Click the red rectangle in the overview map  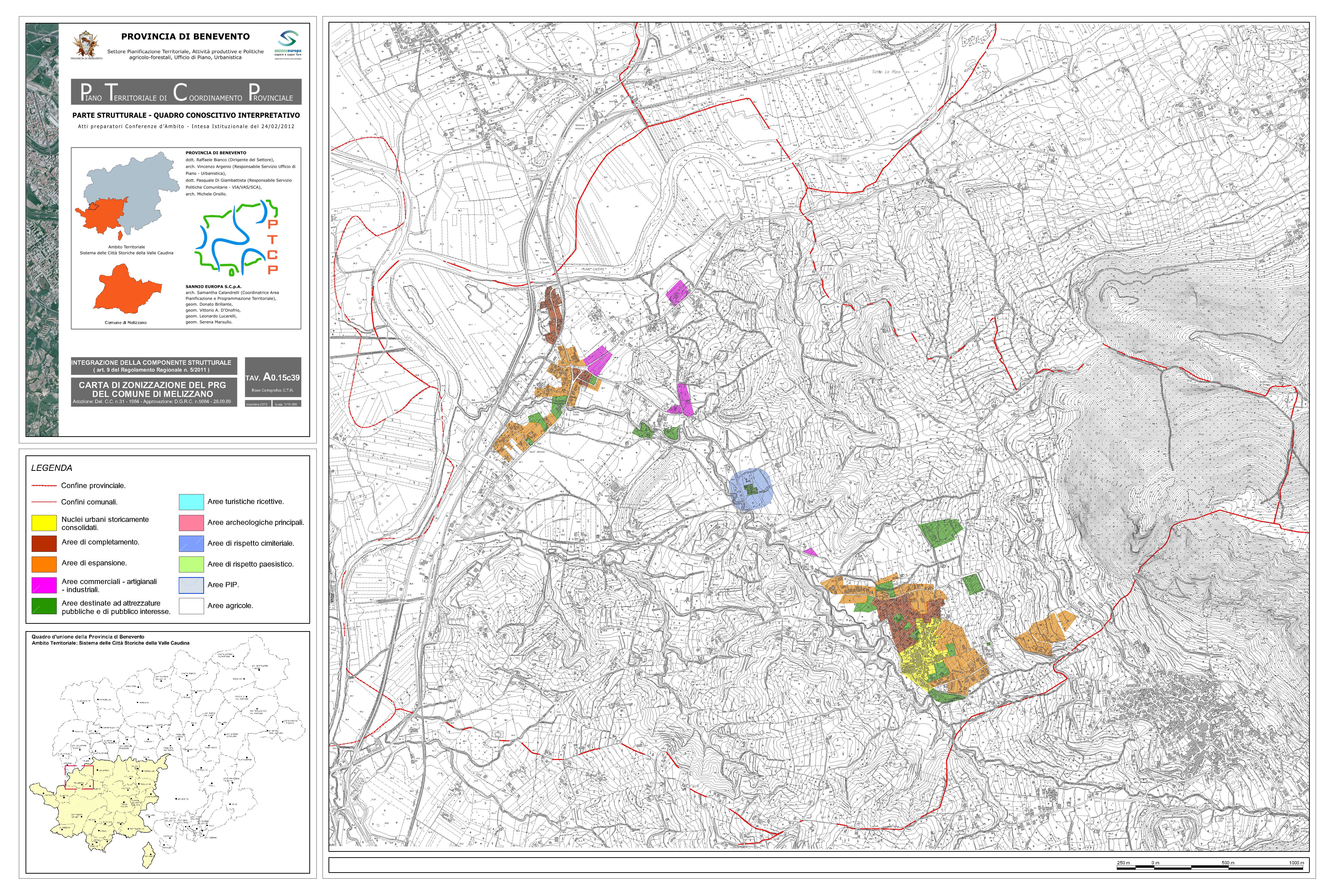[79, 777]
